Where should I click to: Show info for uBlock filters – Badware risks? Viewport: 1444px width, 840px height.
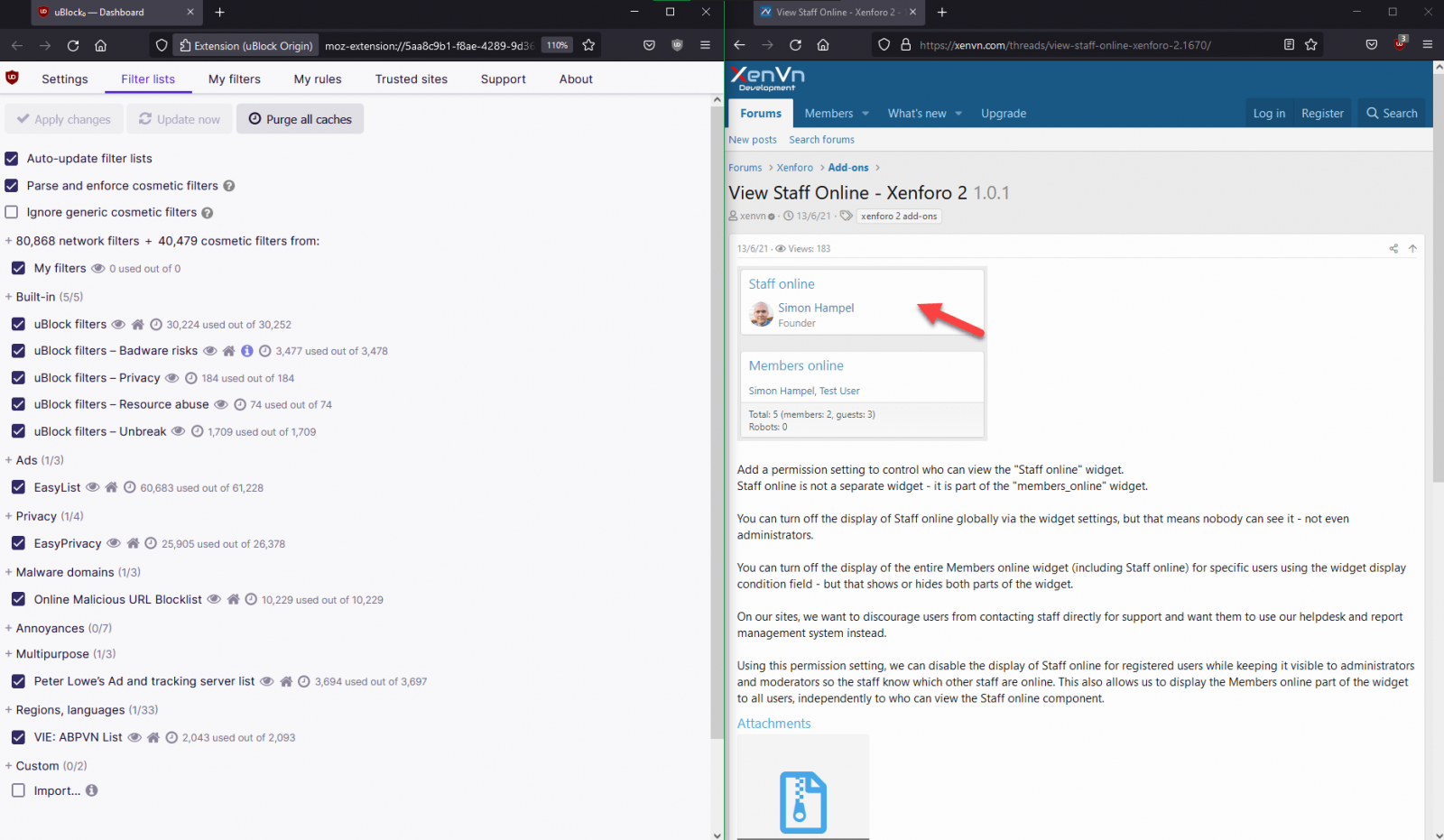[x=246, y=351]
